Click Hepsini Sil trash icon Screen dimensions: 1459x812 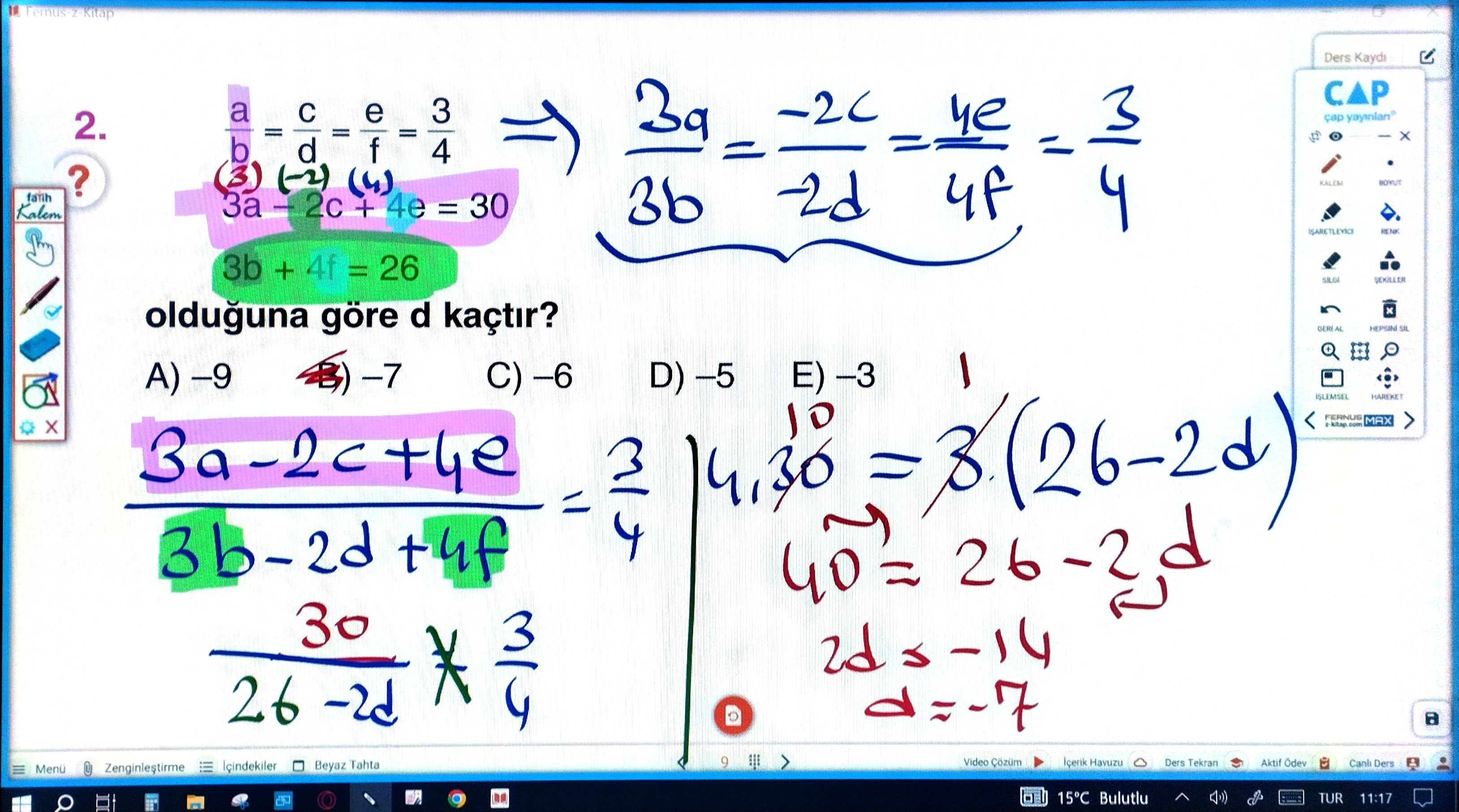click(x=1389, y=310)
